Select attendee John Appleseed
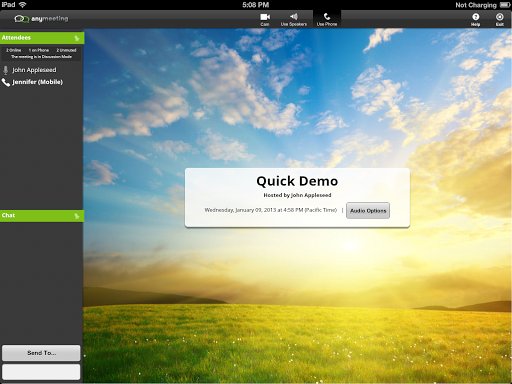 pyautogui.click(x=34, y=70)
